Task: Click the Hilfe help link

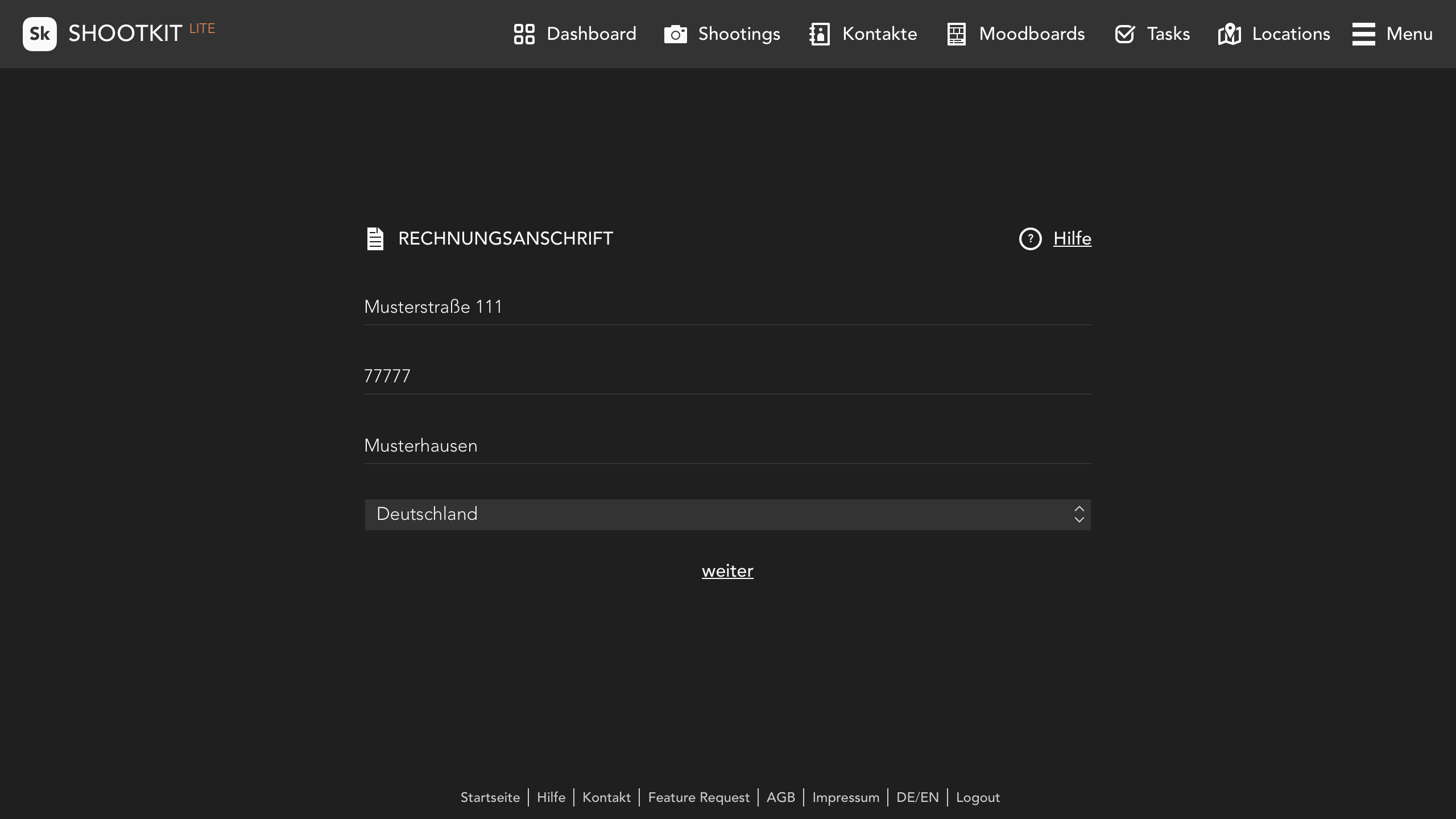Action: pos(1072,239)
